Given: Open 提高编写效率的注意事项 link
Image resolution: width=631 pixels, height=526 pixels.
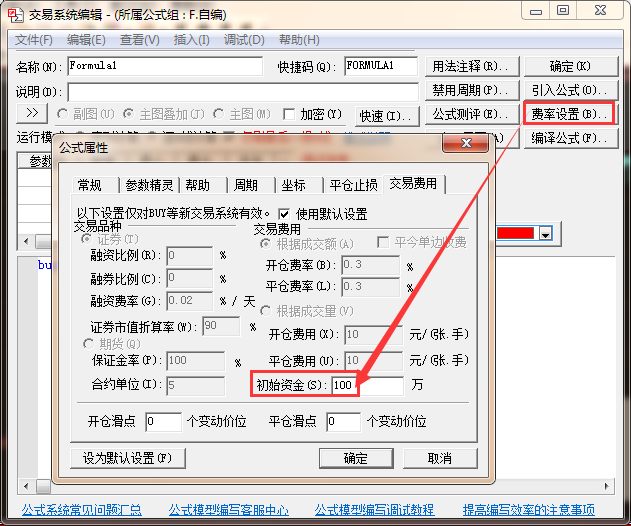Looking at the screenshot, I should (x=529, y=510).
